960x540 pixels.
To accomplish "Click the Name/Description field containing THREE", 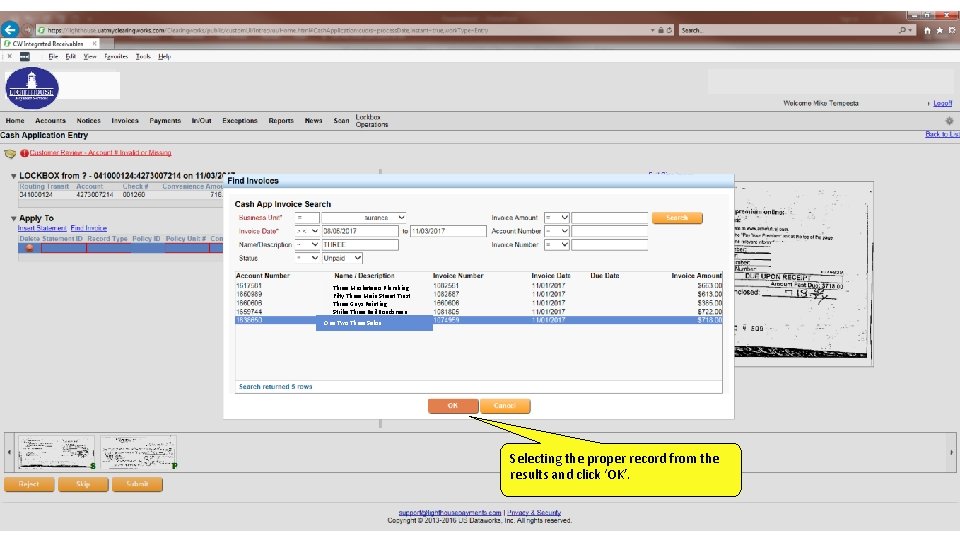I will coord(360,244).
